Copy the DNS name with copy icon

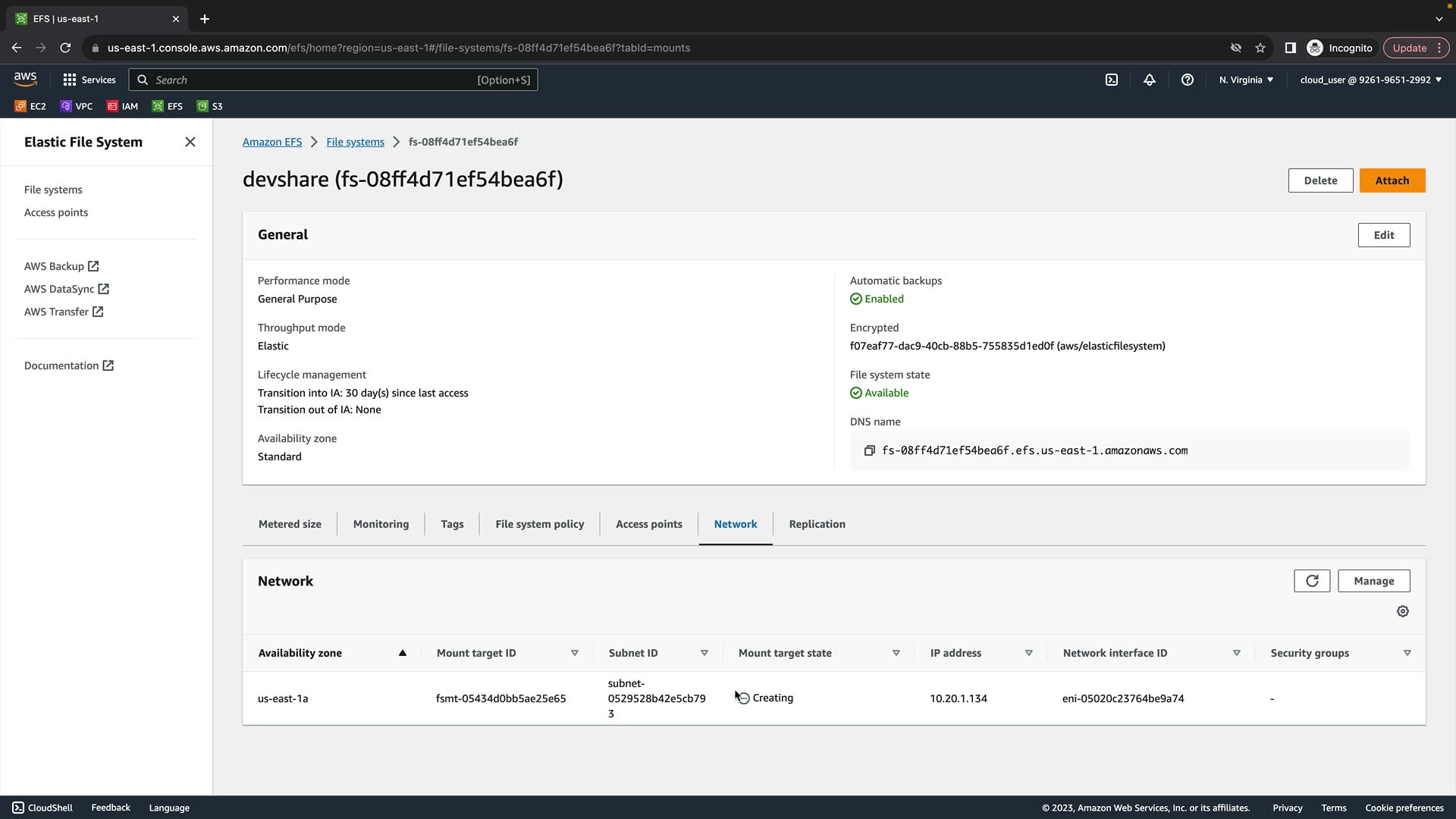870,450
